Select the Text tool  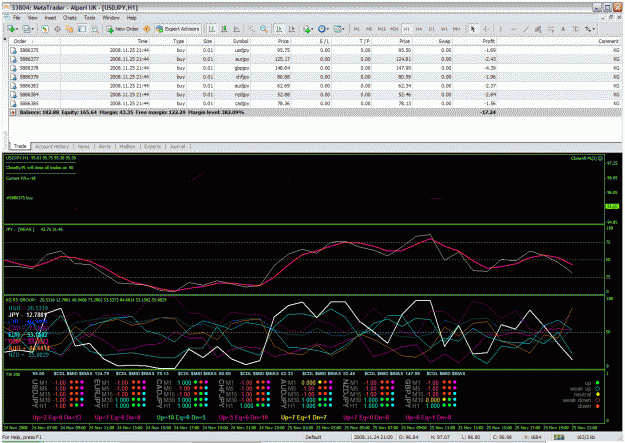(x=563, y=29)
